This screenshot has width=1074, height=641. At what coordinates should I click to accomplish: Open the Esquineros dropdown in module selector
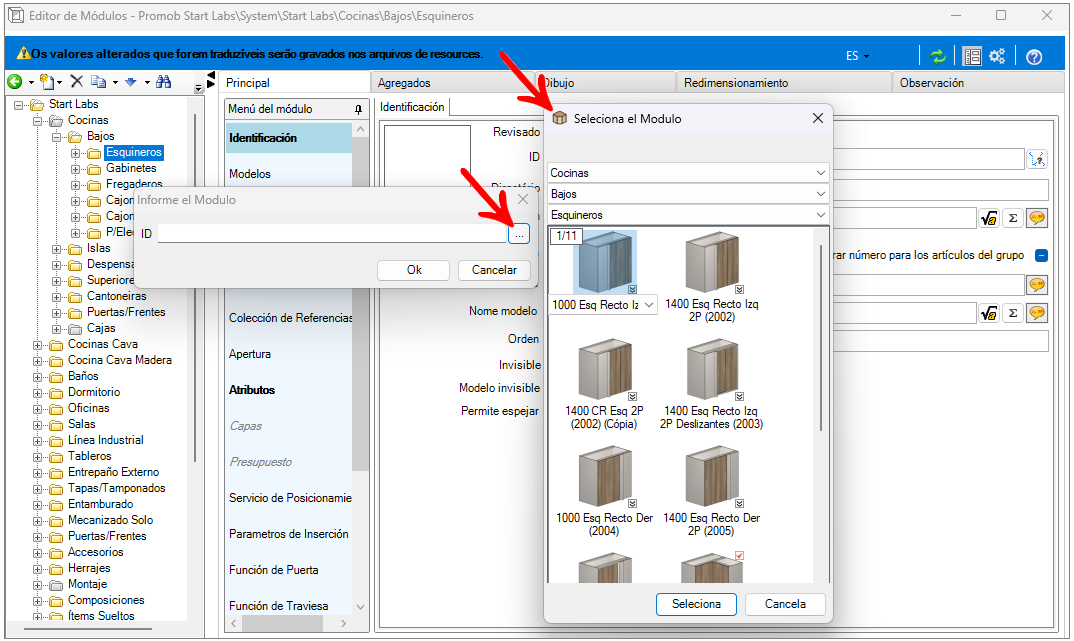click(688, 215)
